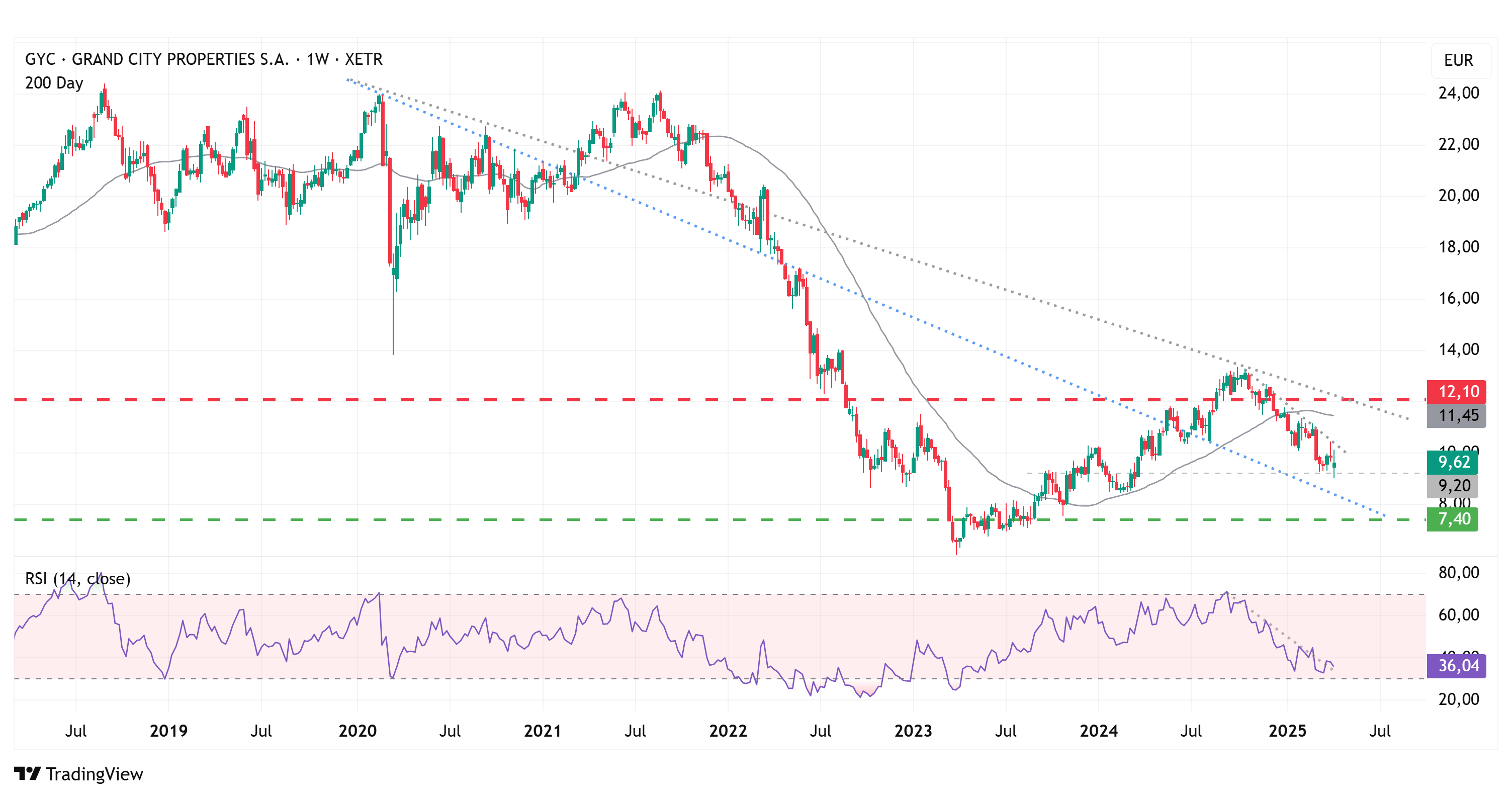The width and height of the screenshot is (1512, 798).
Task: Click the green 7,40 support label
Action: pyautogui.click(x=1452, y=519)
